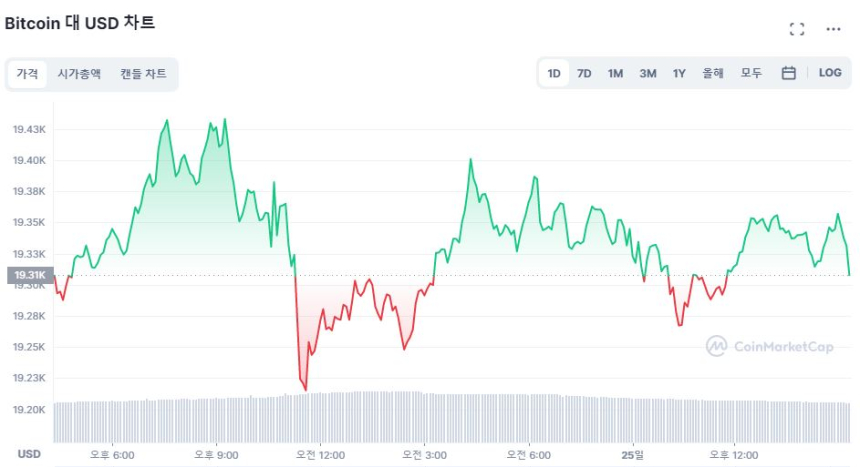Image resolution: width=860 pixels, height=467 pixels.
Task: Open the calendar date range picker
Action: (788, 73)
